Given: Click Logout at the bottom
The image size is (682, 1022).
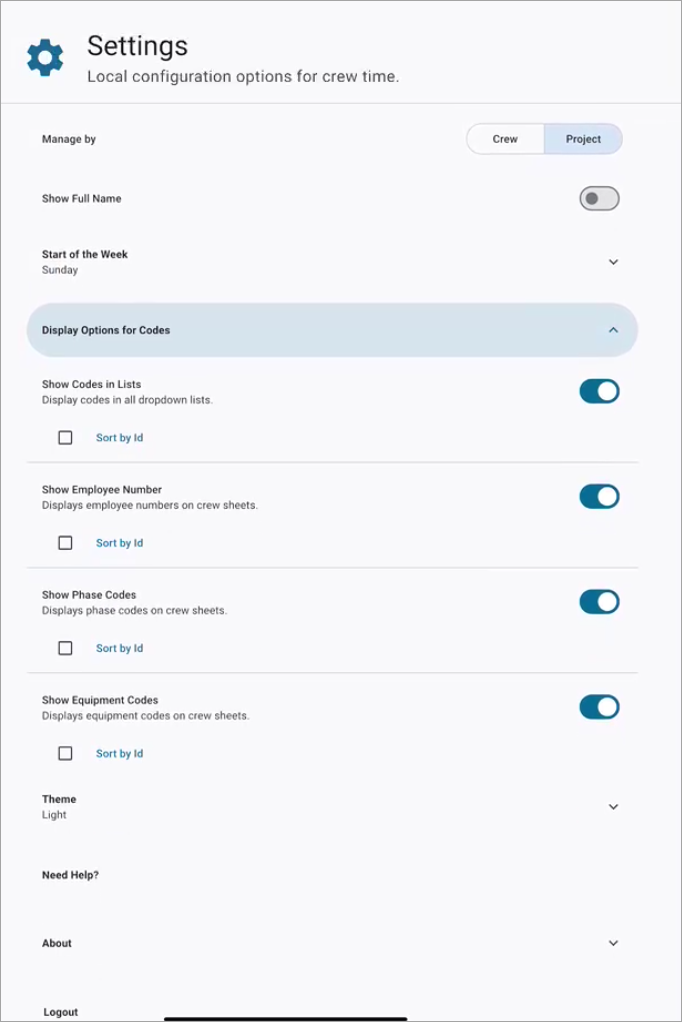Looking at the screenshot, I should 60,1011.
